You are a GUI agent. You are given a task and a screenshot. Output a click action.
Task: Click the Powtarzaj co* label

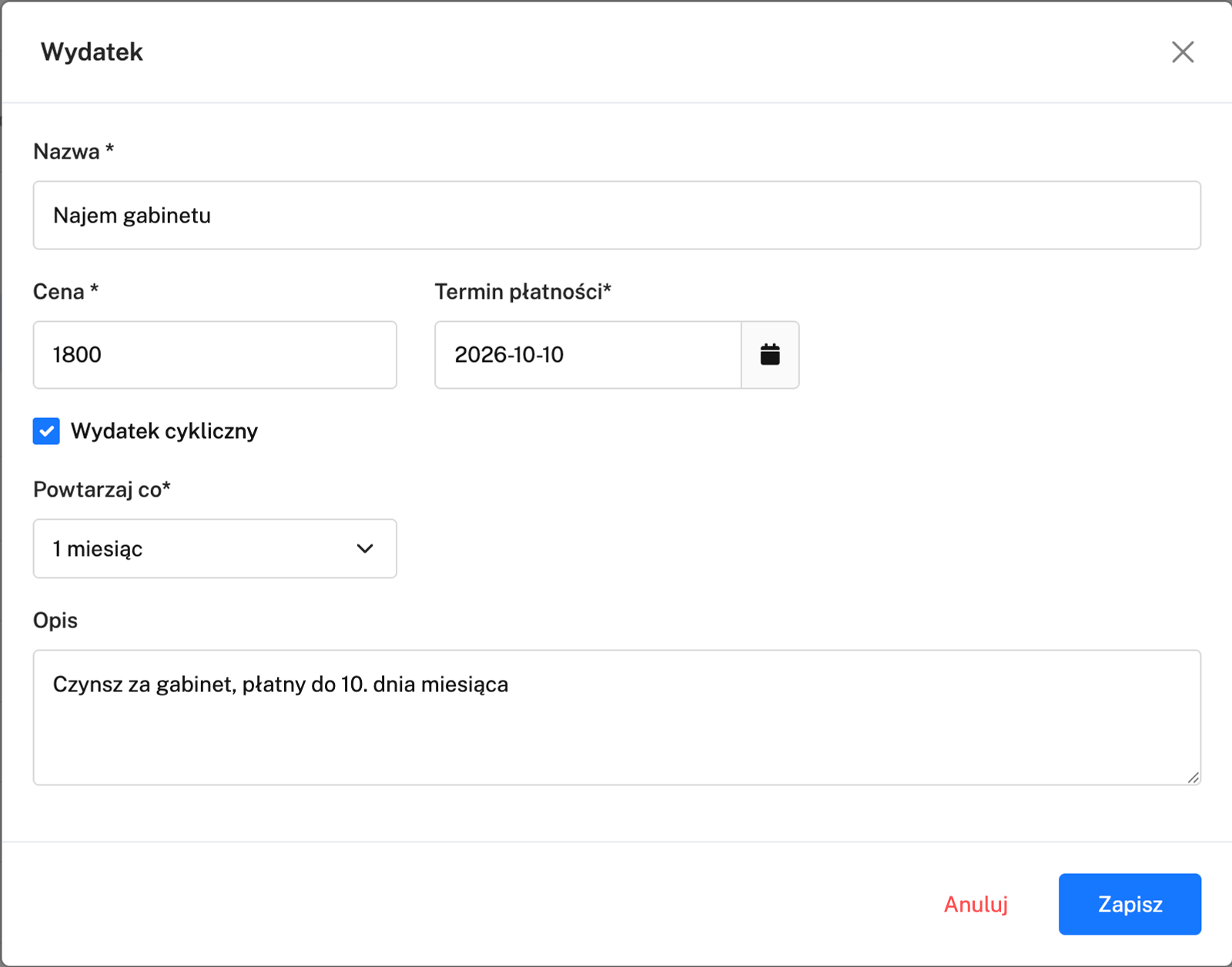(102, 490)
